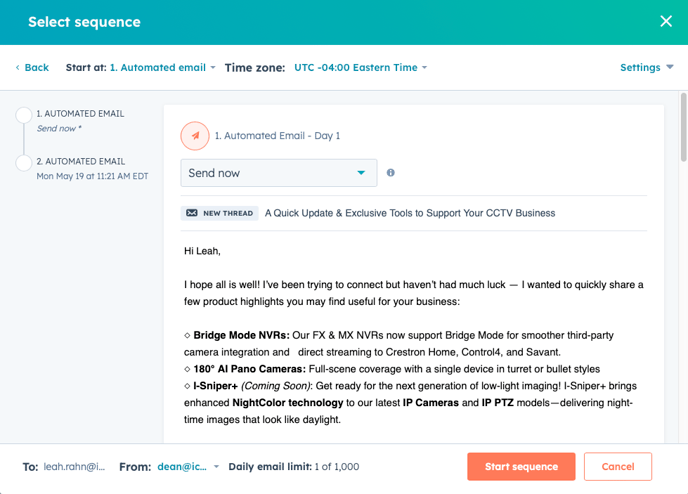Click the paper plane email icon

195,135
